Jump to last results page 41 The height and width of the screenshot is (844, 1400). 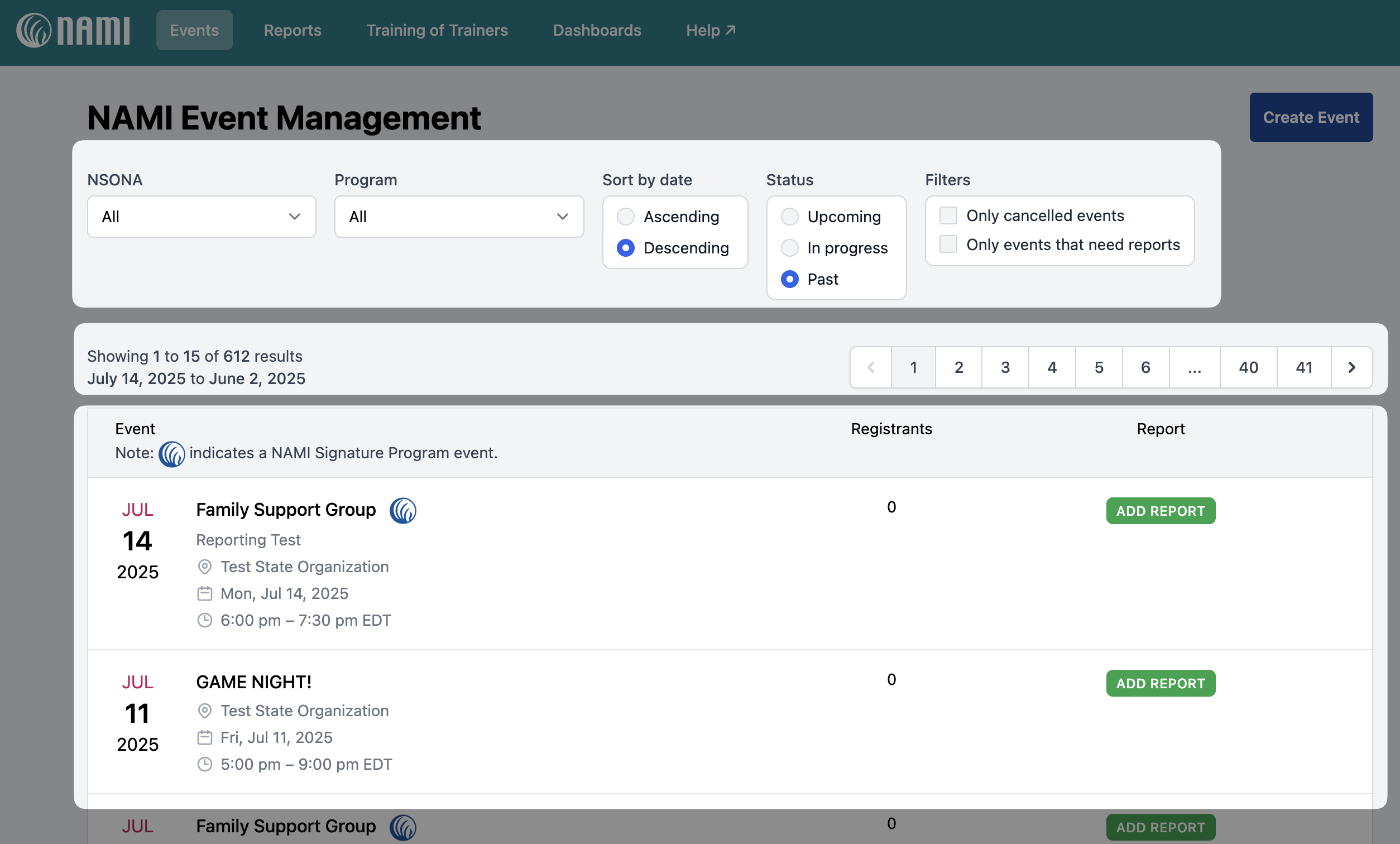(x=1305, y=367)
